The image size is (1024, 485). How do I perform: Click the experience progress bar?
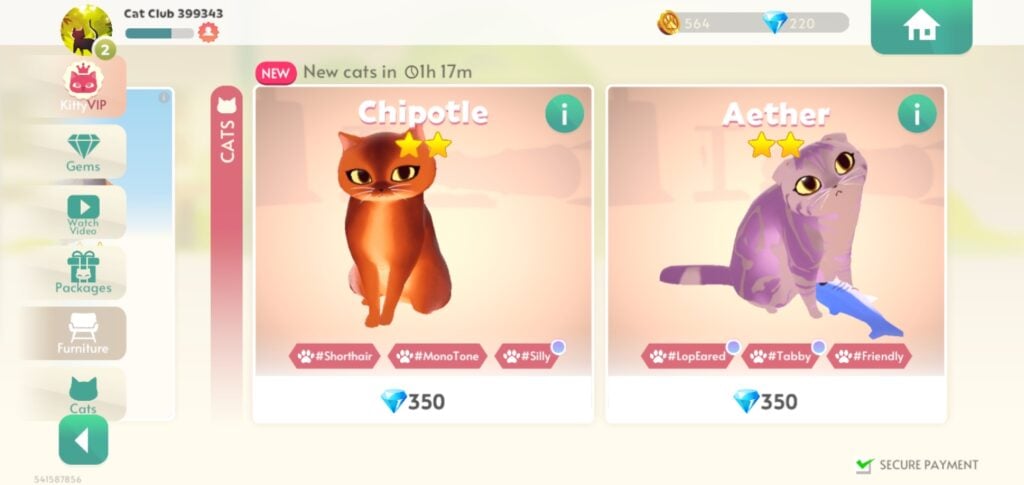click(159, 33)
